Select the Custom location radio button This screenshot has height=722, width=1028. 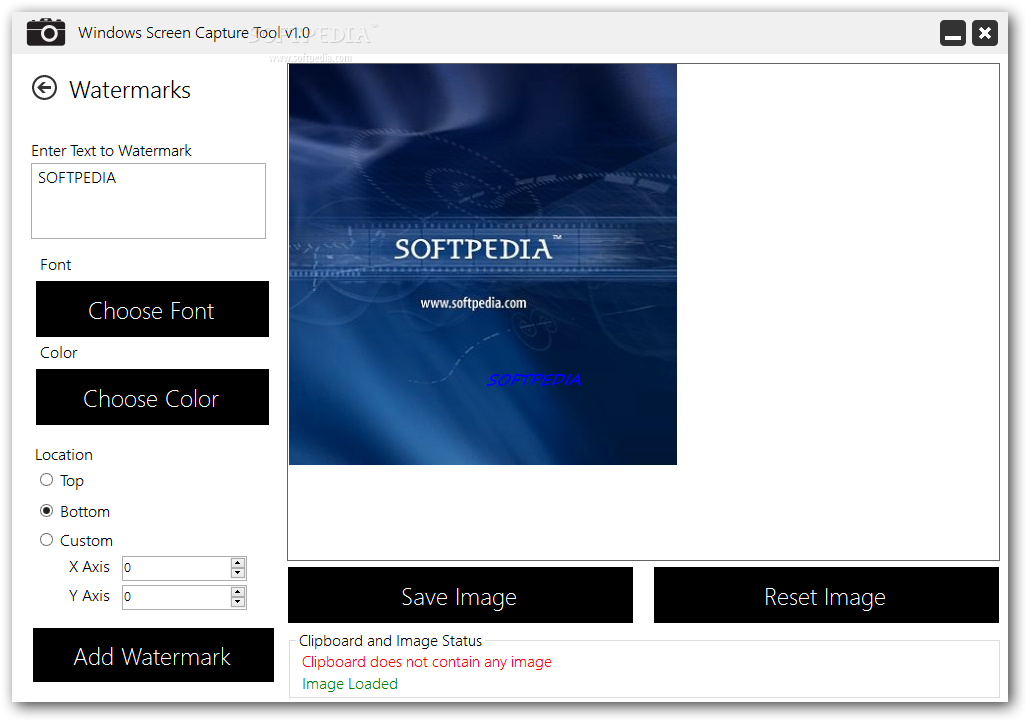(47, 540)
